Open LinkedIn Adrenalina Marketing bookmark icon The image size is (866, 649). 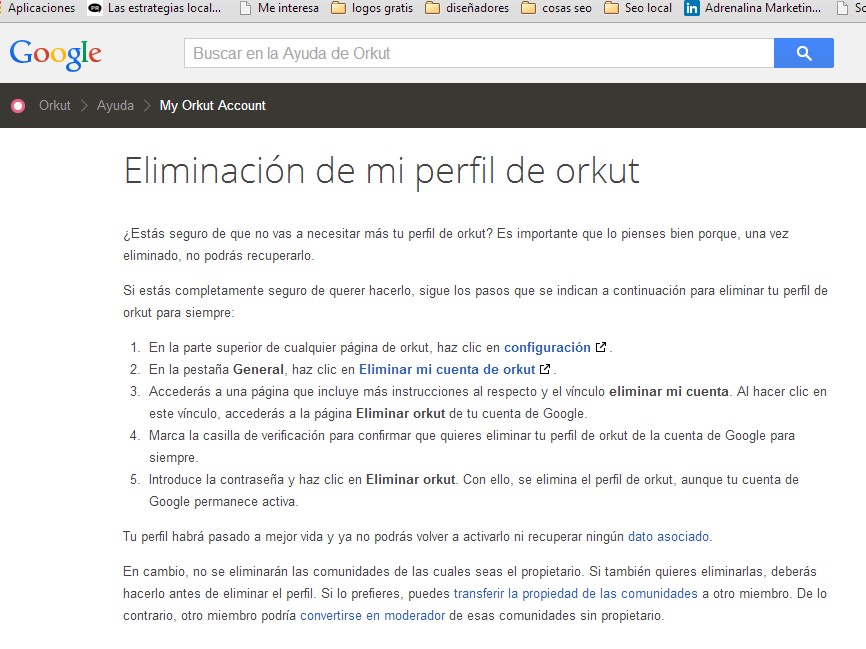(x=691, y=8)
